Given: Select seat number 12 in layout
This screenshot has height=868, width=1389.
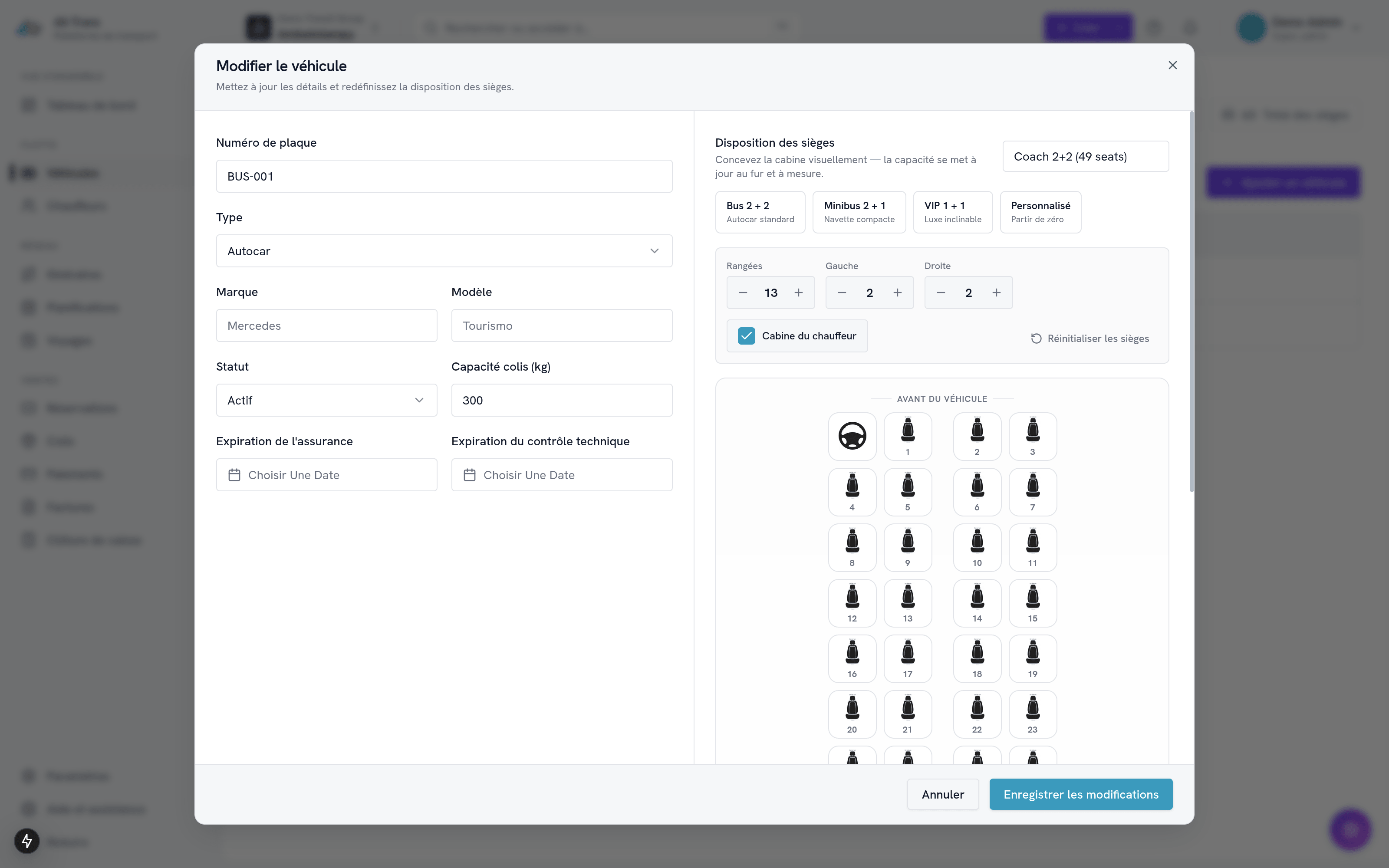Looking at the screenshot, I should point(852,603).
